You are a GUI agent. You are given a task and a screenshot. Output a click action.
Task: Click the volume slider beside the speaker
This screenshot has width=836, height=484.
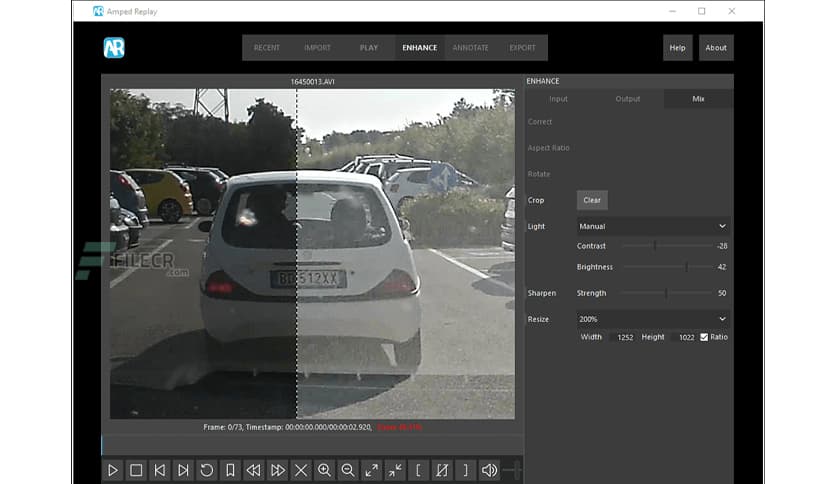tap(512, 470)
